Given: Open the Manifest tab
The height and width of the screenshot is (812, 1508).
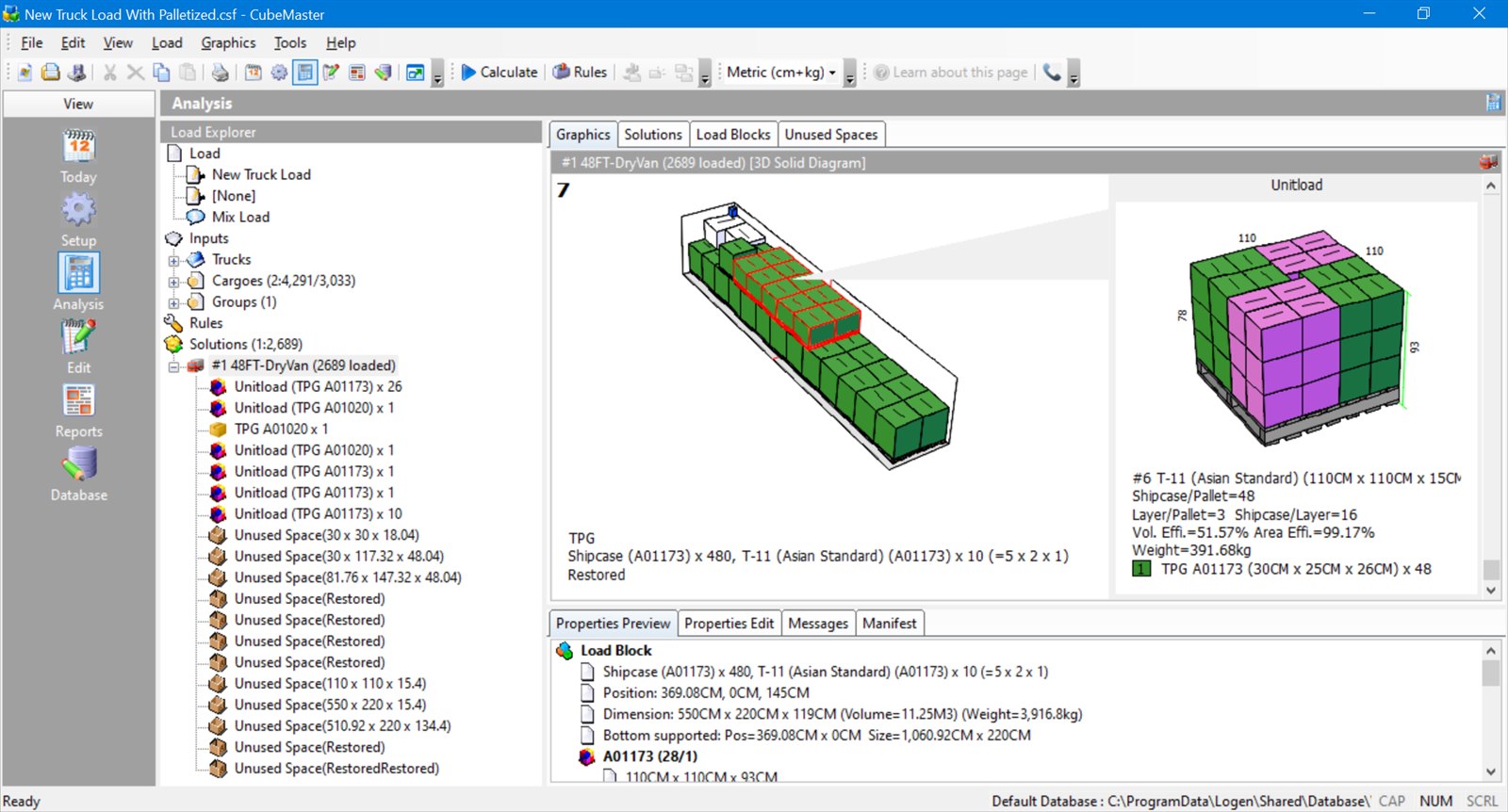Looking at the screenshot, I should [889, 624].
